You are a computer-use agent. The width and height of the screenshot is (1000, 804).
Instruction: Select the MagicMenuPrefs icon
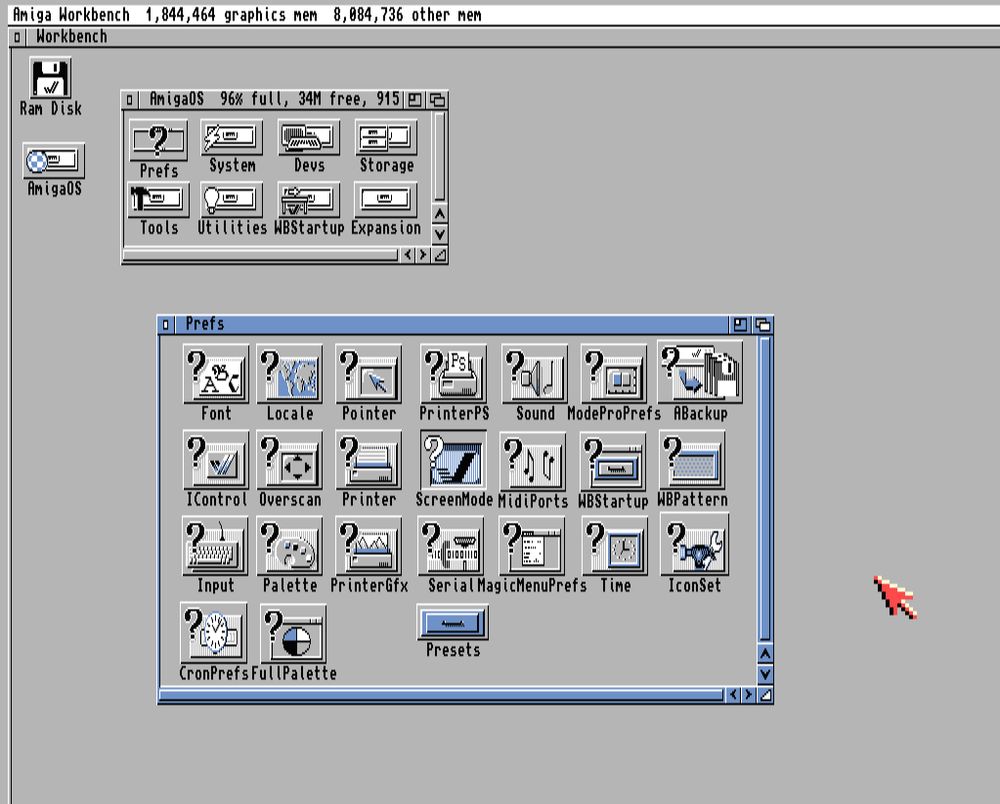click(x=532, y=546)
